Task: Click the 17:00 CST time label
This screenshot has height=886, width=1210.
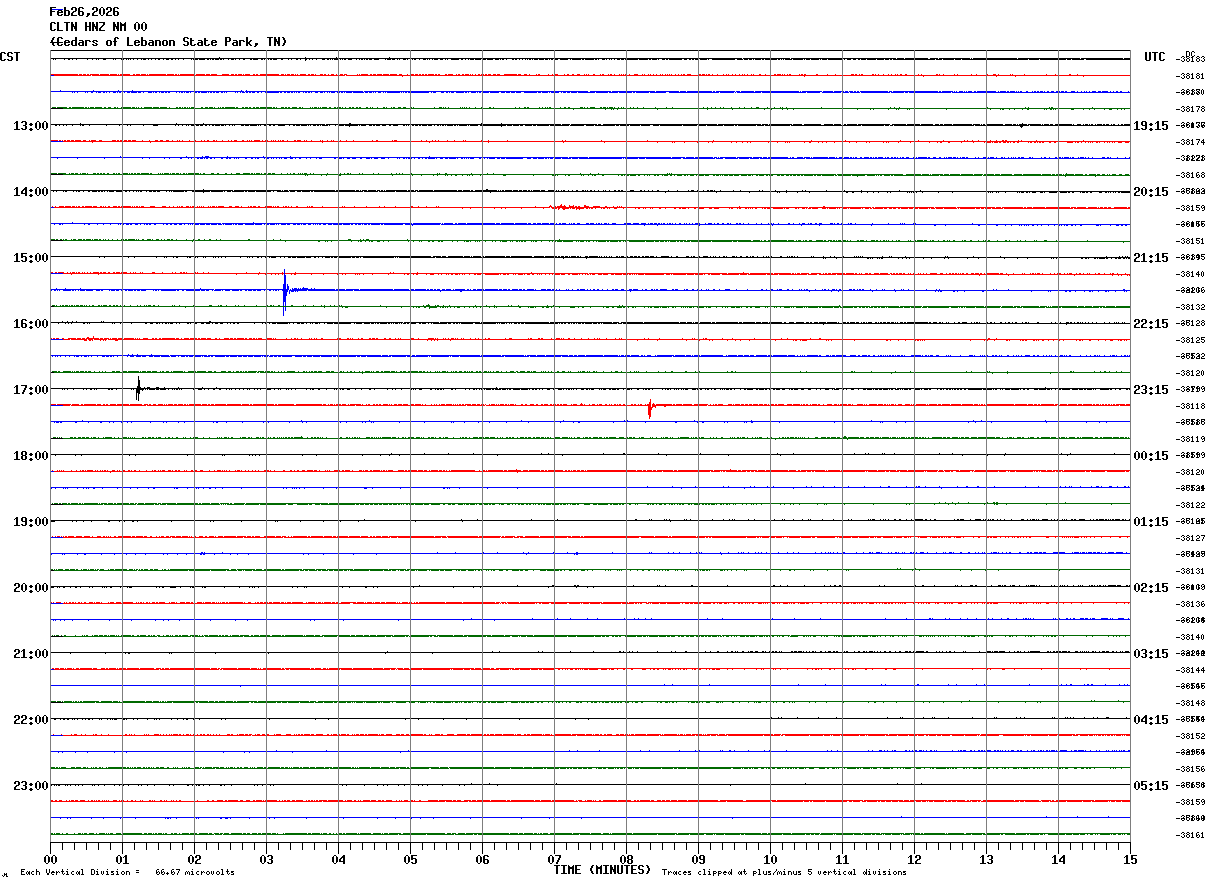Action: (30, 390)
